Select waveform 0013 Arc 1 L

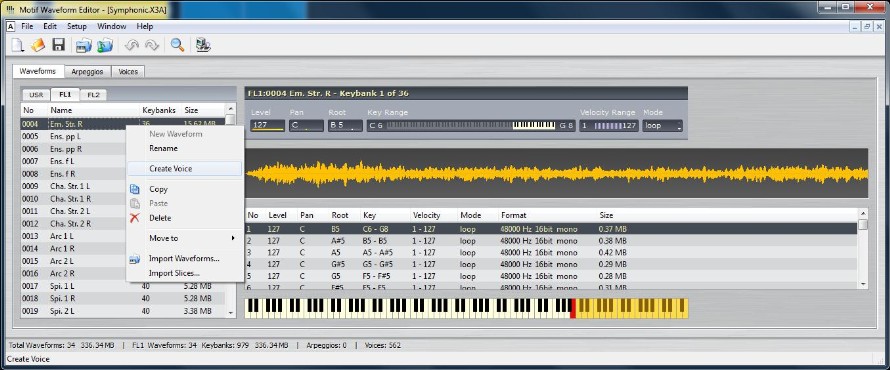tap(74, 236)
